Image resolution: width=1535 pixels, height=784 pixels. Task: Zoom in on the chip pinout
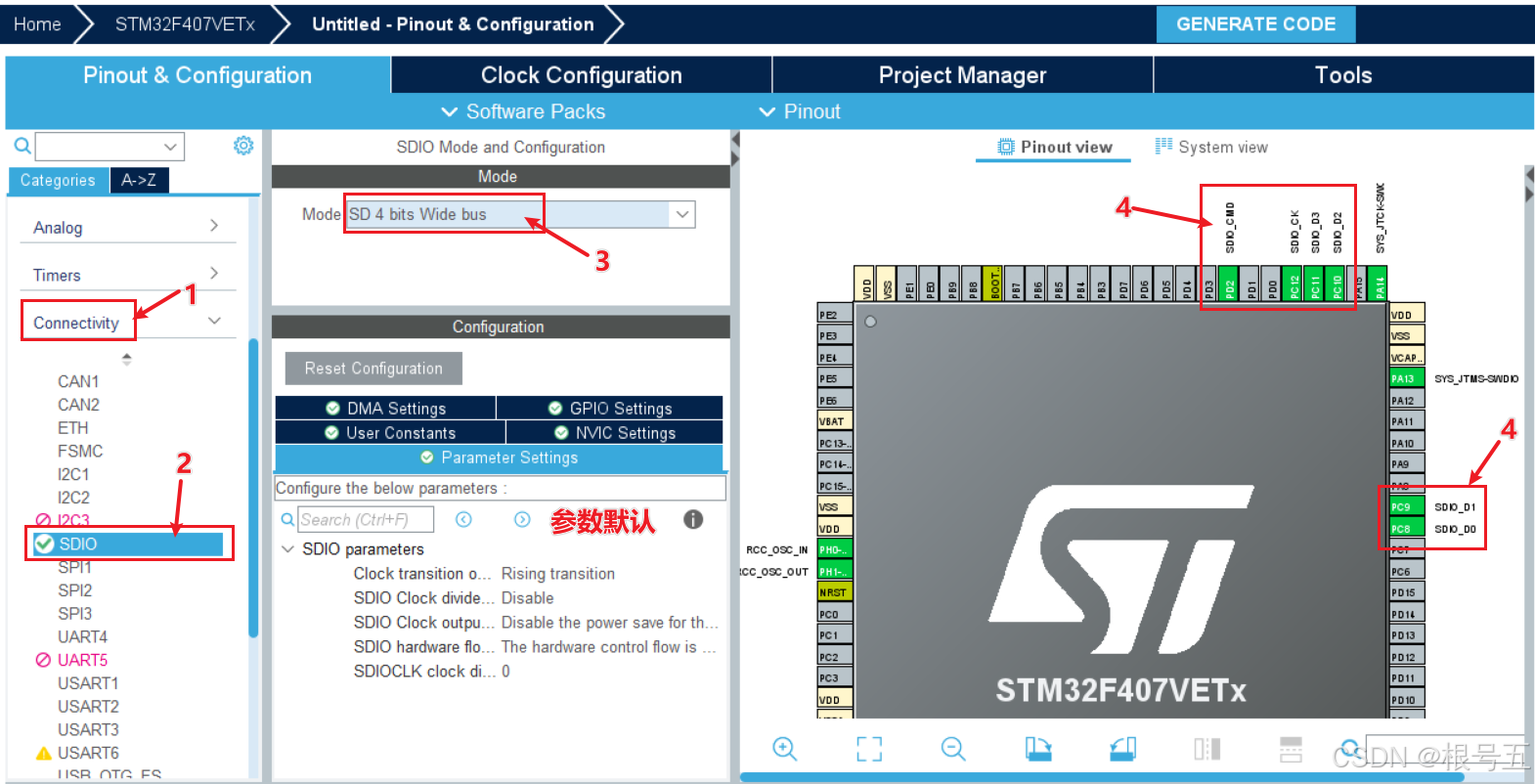(x=784, y=749)
